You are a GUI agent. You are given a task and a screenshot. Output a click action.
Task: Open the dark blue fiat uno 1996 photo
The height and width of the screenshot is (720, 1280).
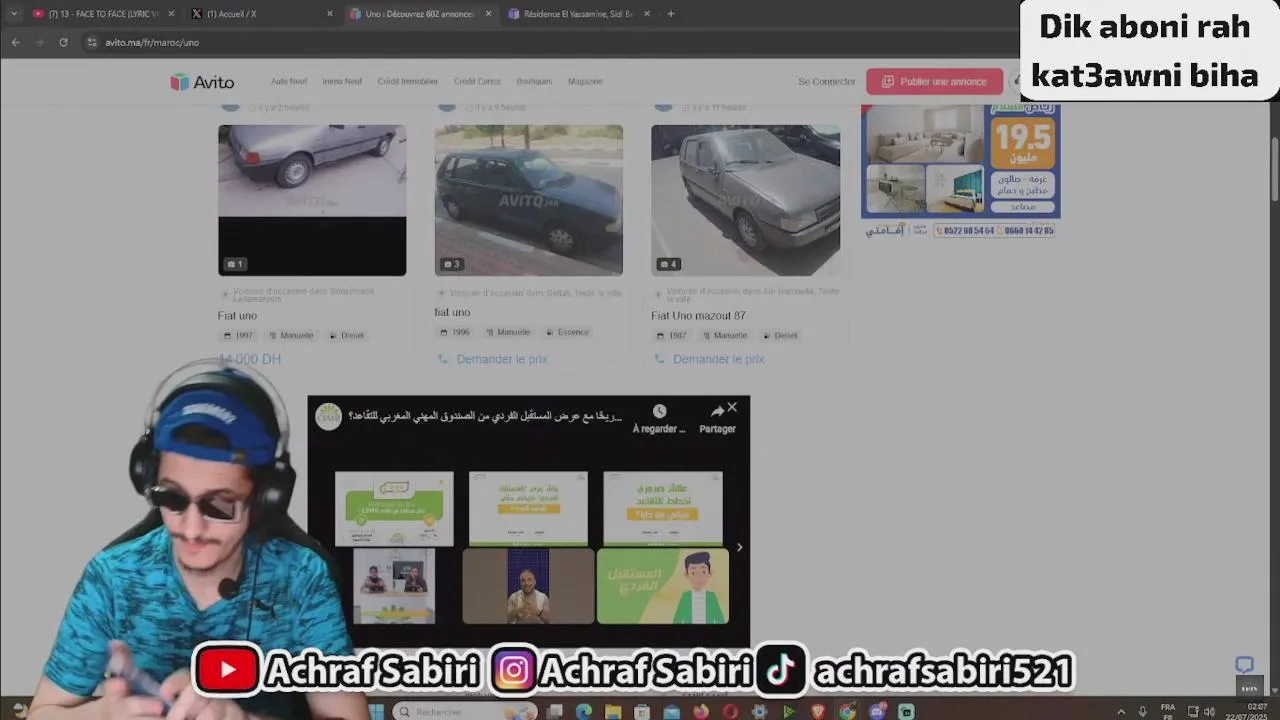529,200
